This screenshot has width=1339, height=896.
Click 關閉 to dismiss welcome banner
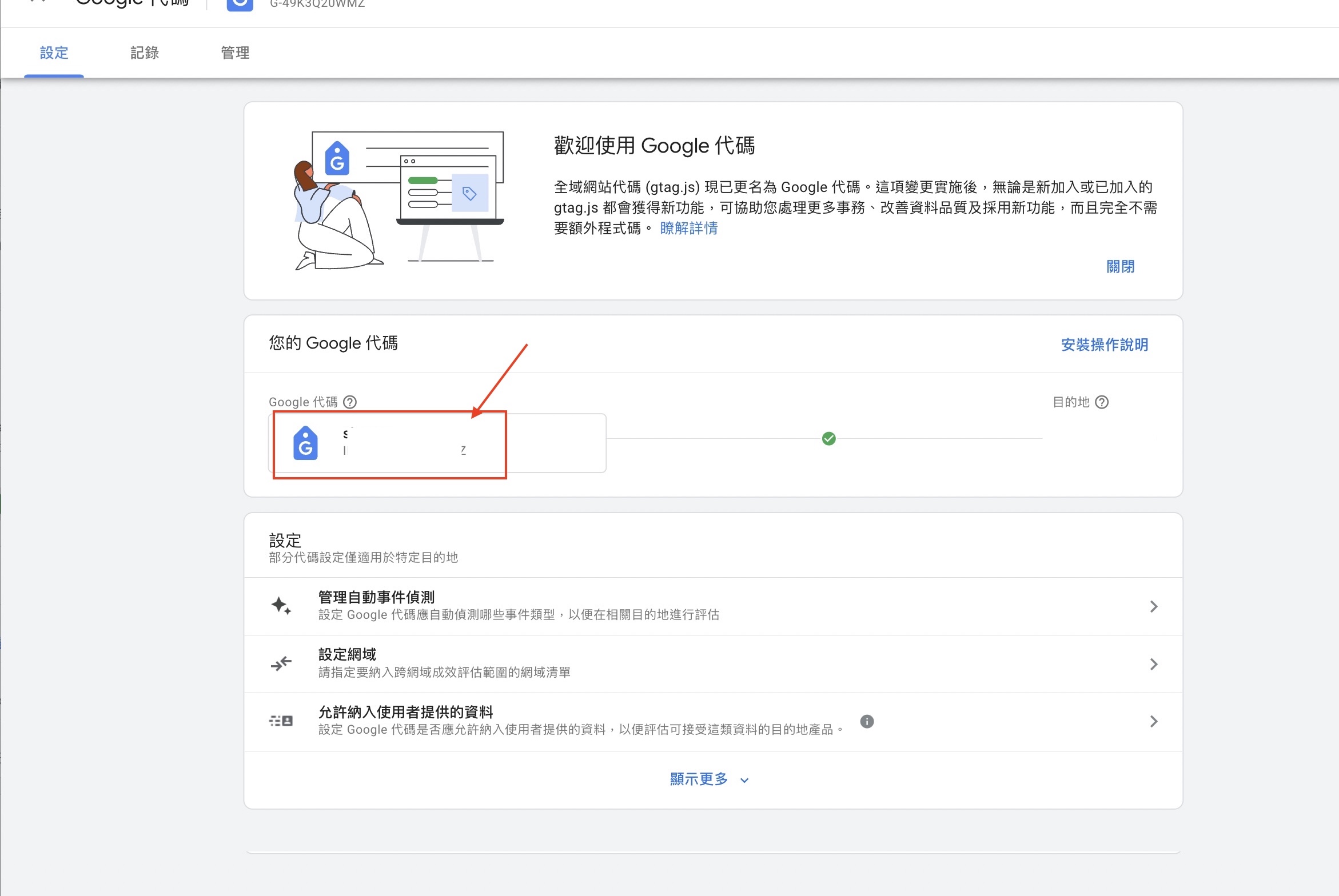pos(1120,267)
